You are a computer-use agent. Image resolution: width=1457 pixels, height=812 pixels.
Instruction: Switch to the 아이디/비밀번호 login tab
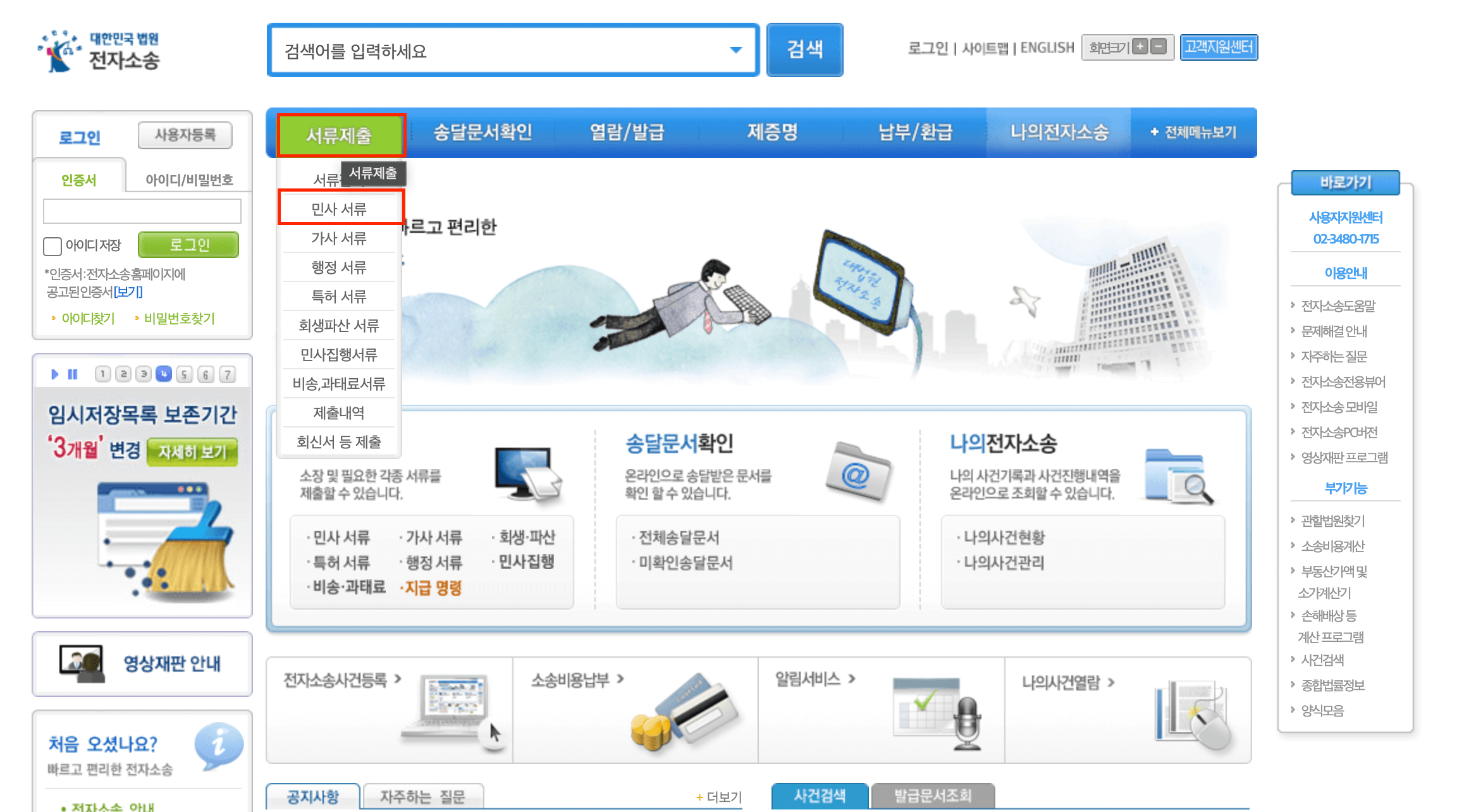(189, 180)
